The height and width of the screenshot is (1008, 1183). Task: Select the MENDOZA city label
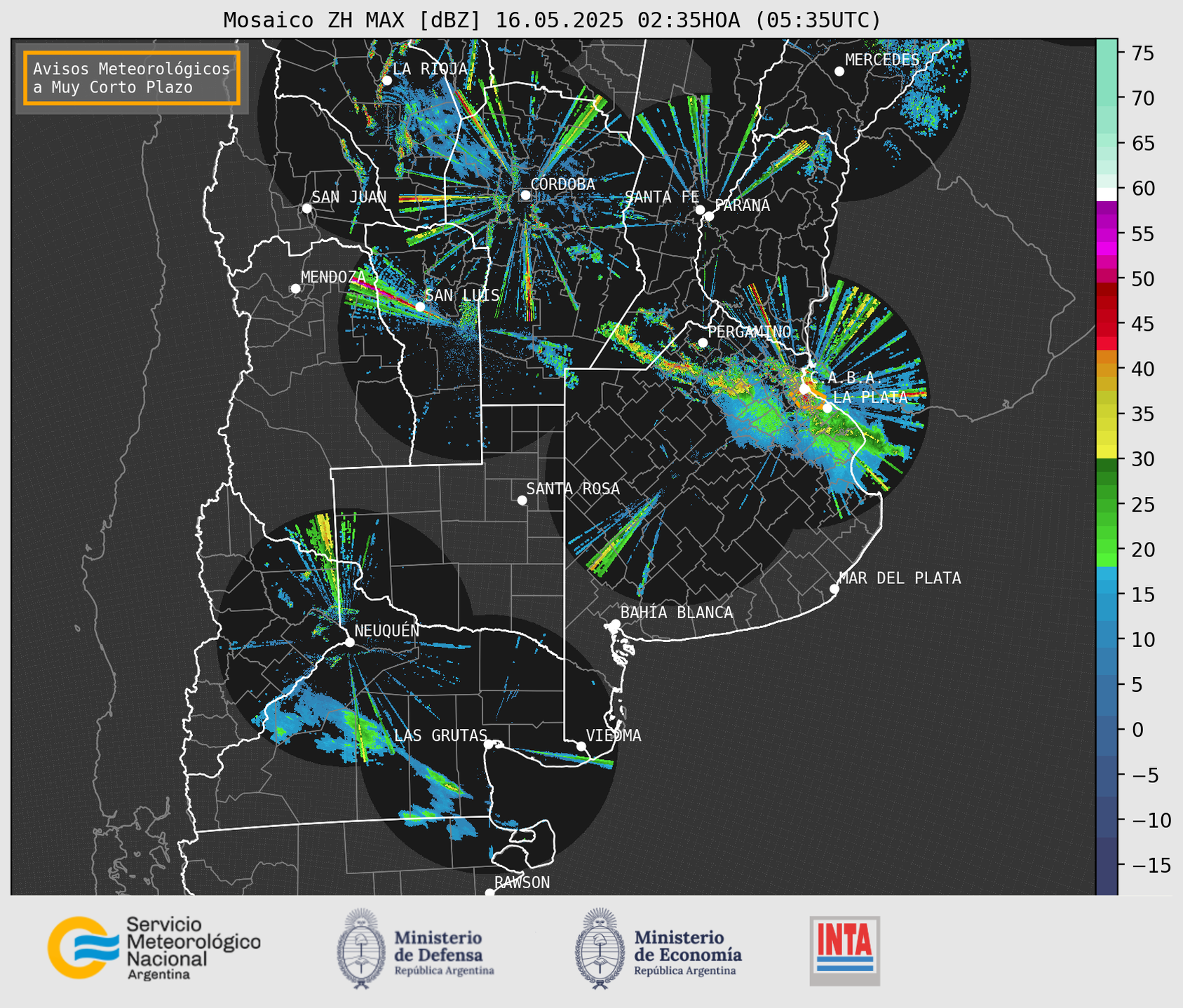click(333, 278)
